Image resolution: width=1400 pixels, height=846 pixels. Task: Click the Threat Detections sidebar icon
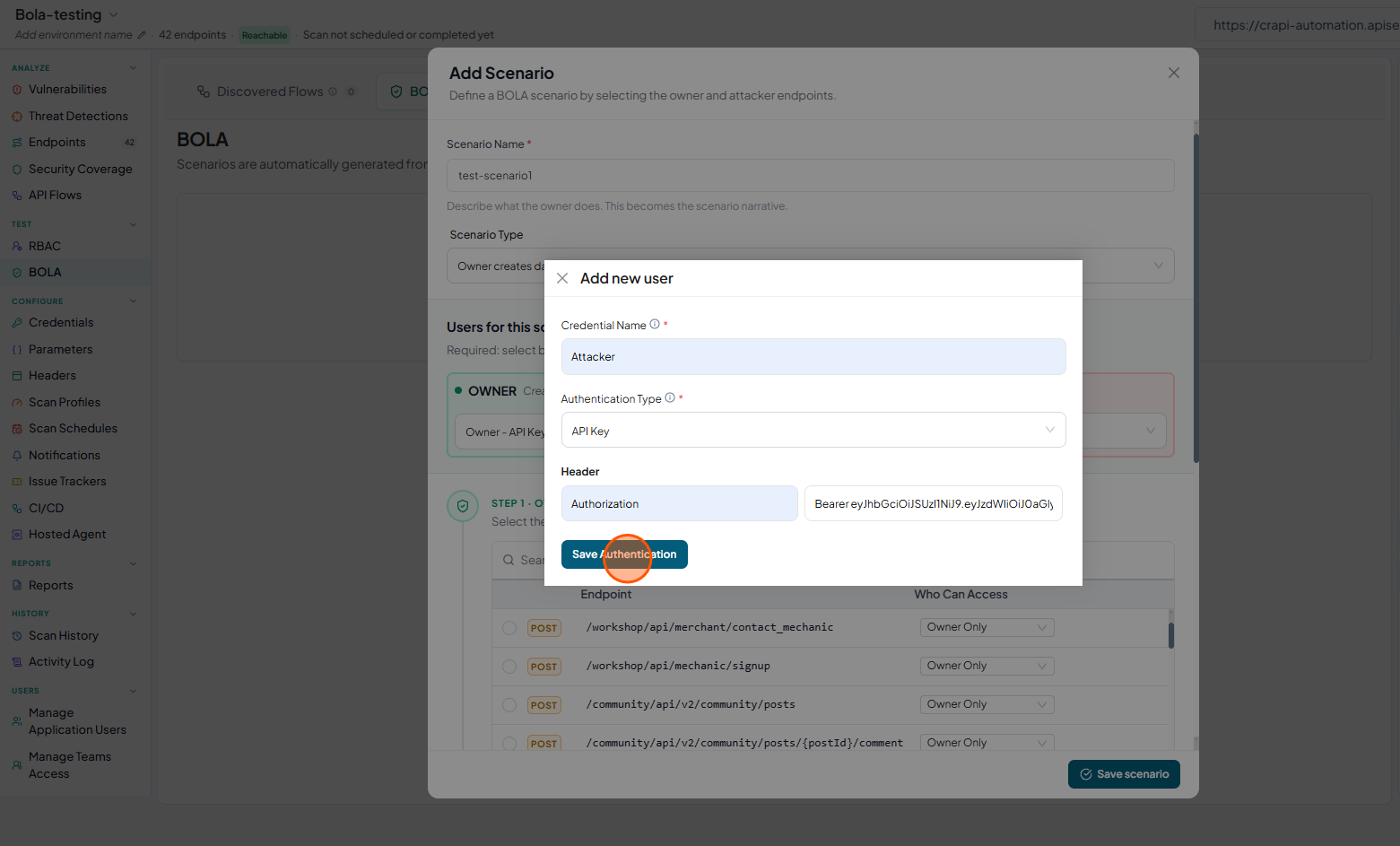coord(17,117)
